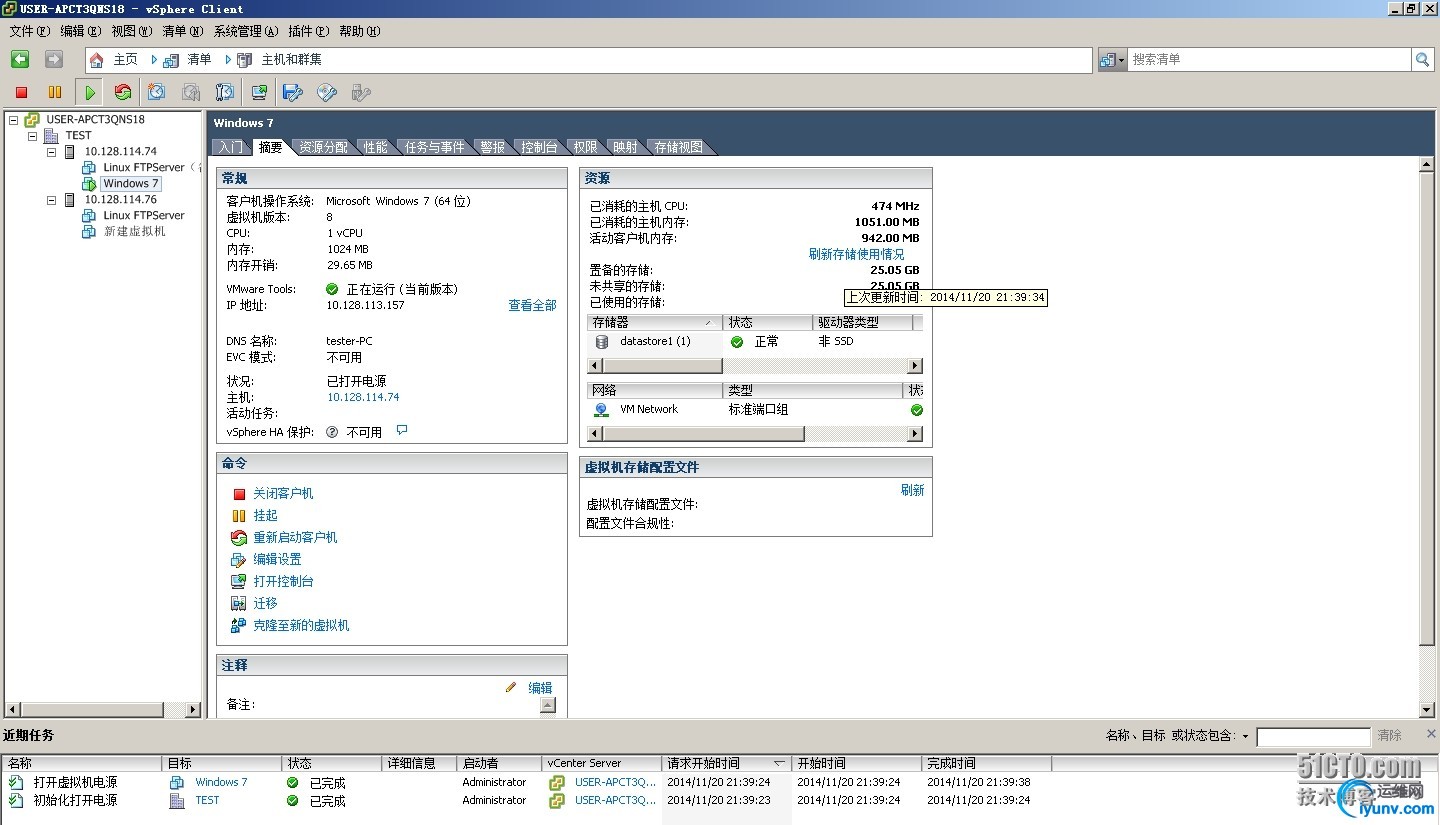
Task: Switch to the 入门 tab
Action: pos(231,148)
